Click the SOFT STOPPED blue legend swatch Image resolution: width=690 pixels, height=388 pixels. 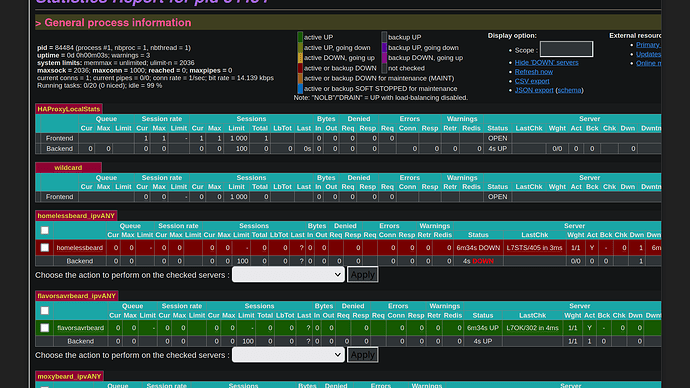click(x=300, y=88)
